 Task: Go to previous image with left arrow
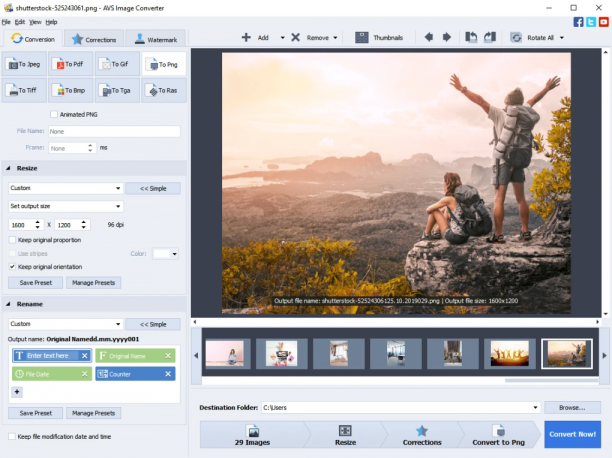click(429, 37)
